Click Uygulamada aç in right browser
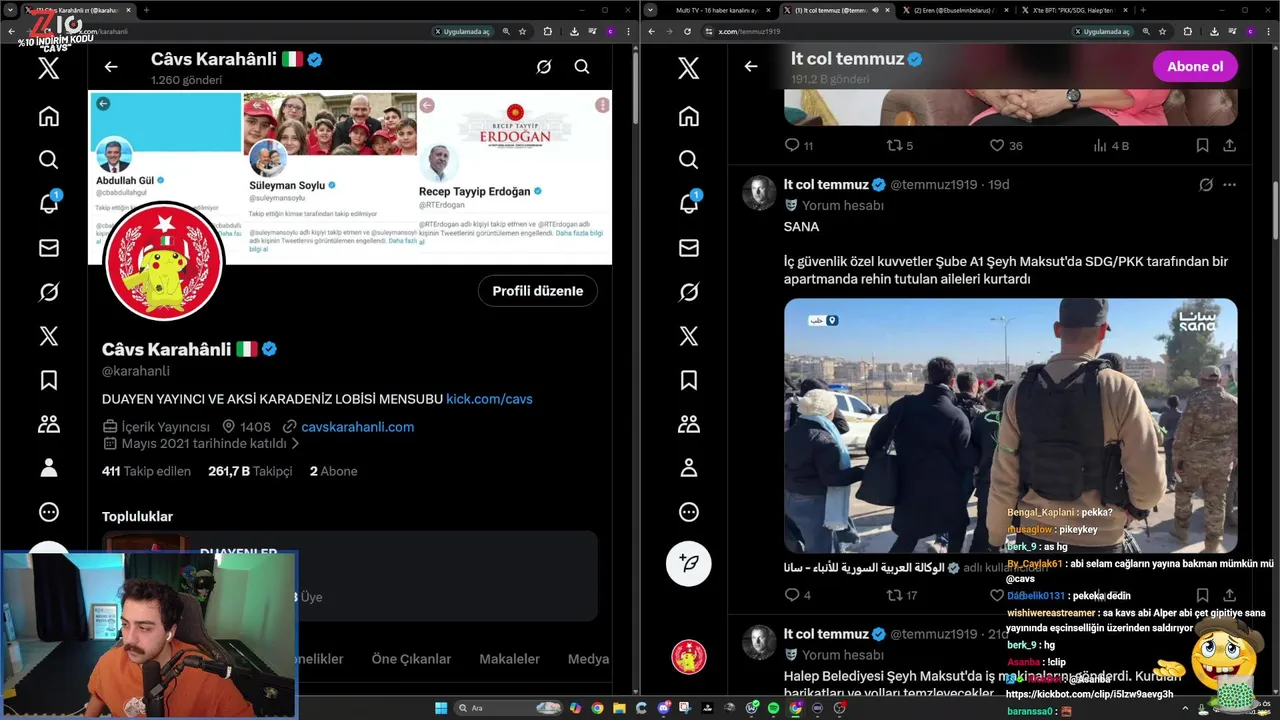The width and height of the screenshot is (1280, 720). click(x=1102, y=31)
